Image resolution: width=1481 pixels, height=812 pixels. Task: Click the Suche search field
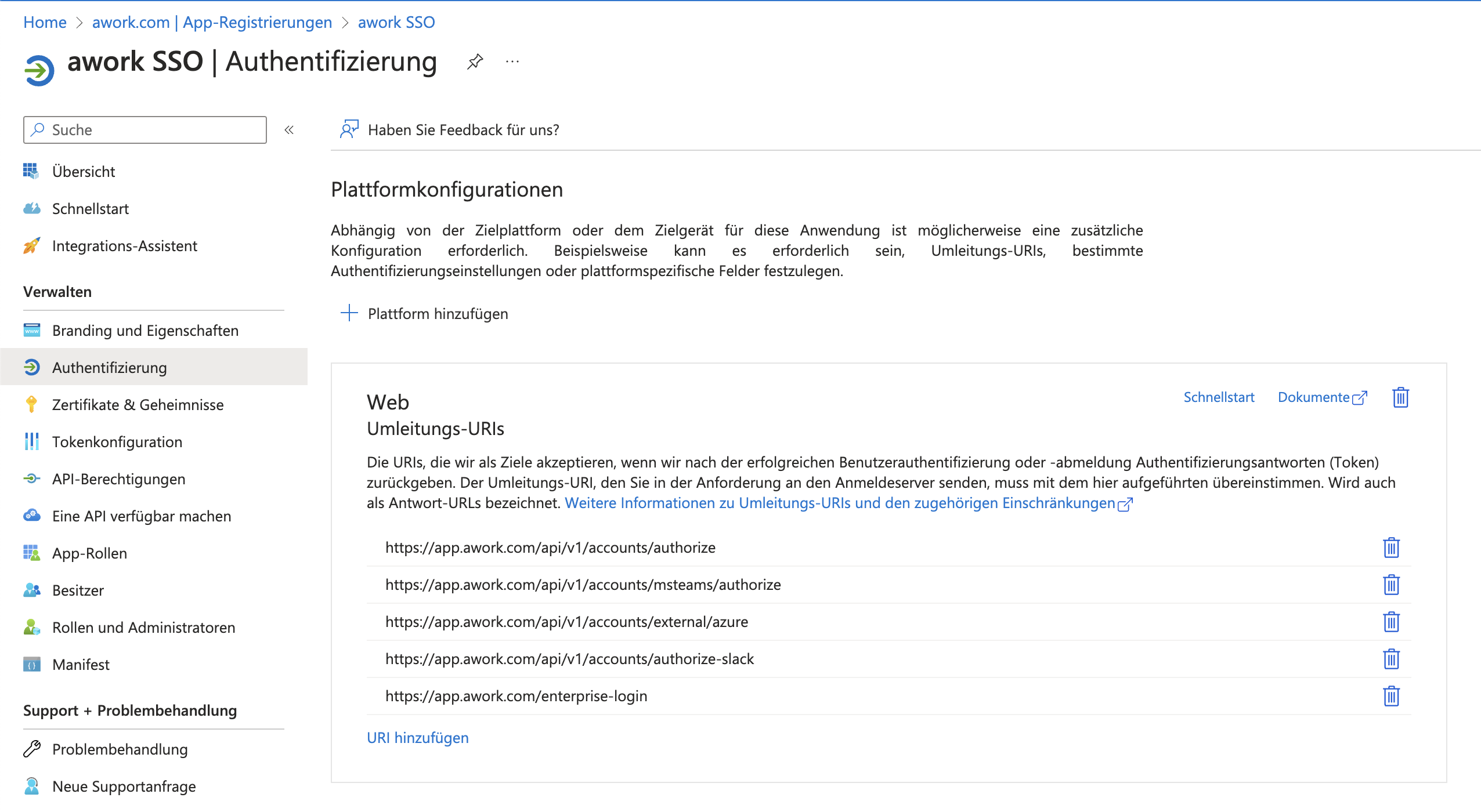145,130
